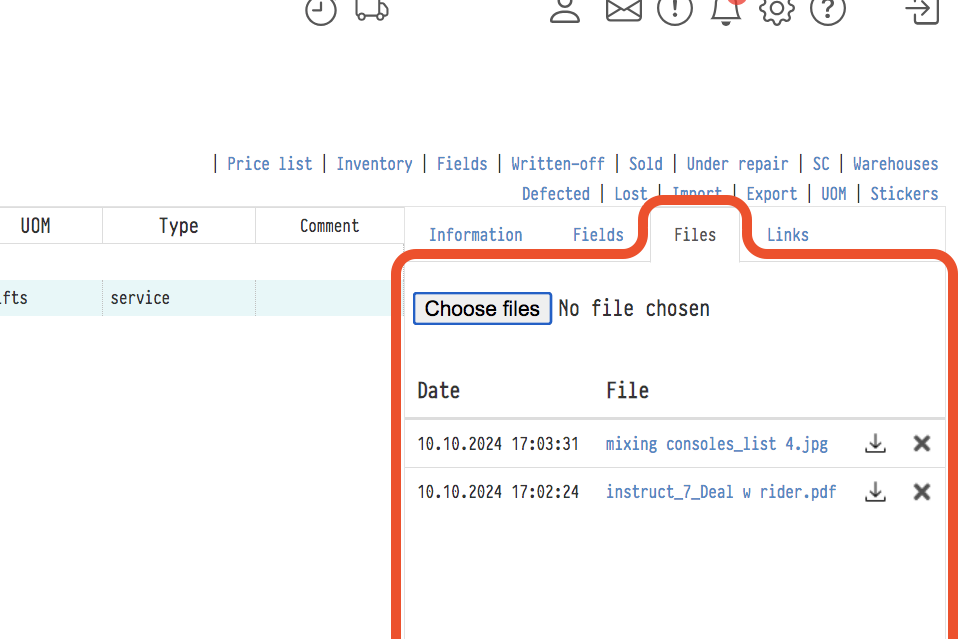Open the user profile icon
Viewport: 958px width, 639px height.
click(x=565, y=10)
